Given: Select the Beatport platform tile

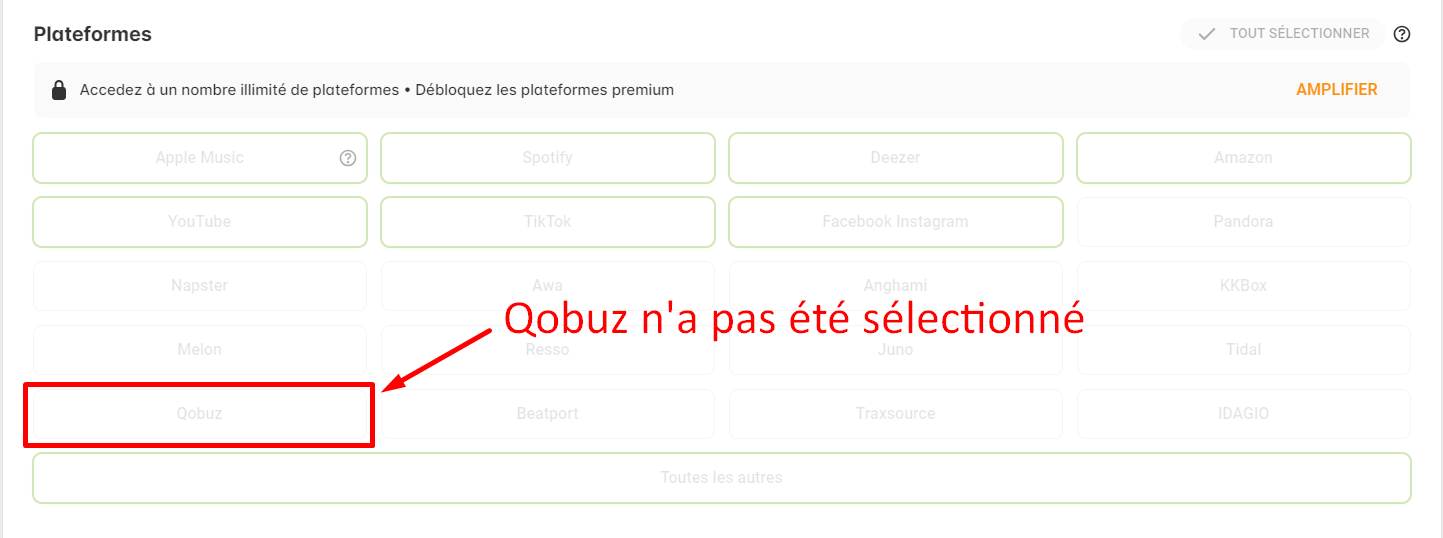Looking at the screenshot, I should click(x=548, y=414).
